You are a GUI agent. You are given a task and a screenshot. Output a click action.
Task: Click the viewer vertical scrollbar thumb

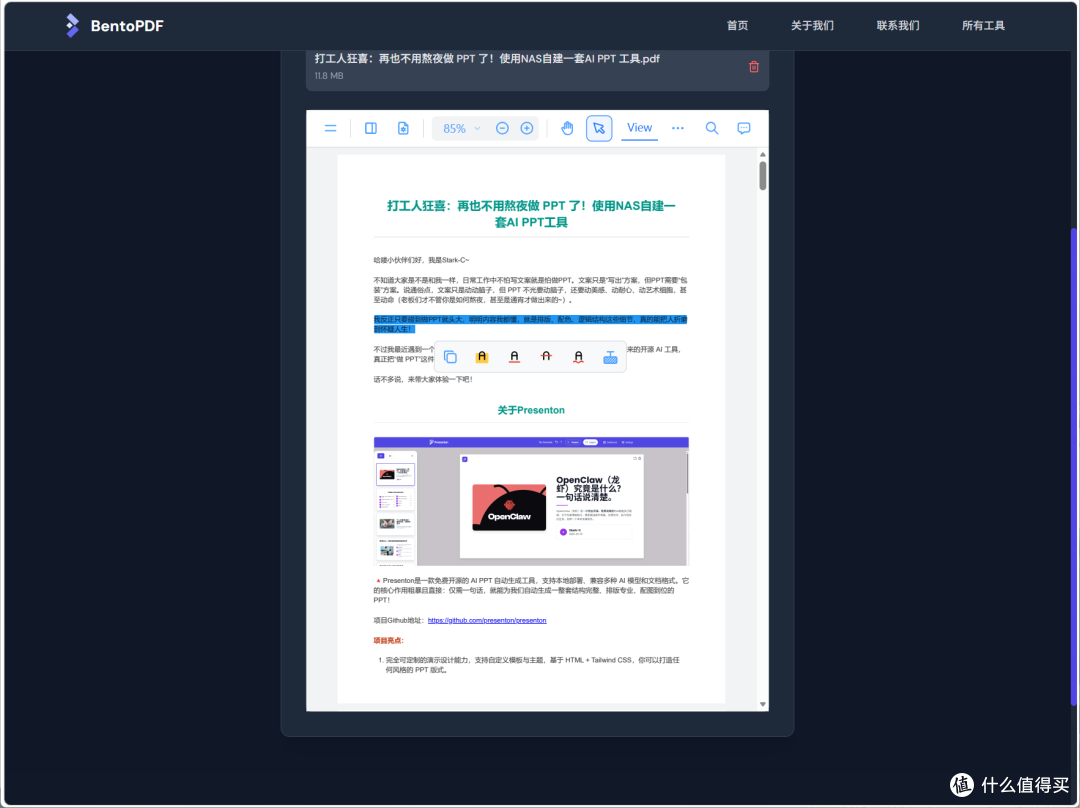[762, 175]
